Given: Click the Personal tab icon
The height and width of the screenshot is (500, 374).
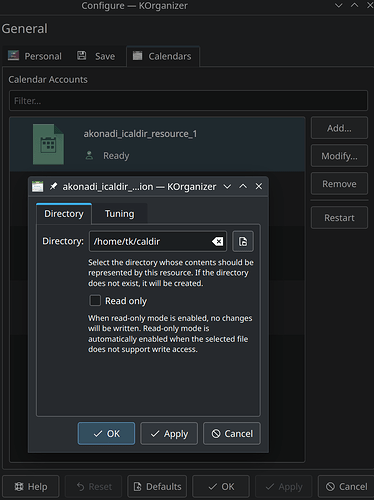Looking at the screenshot, I should 13,55.
